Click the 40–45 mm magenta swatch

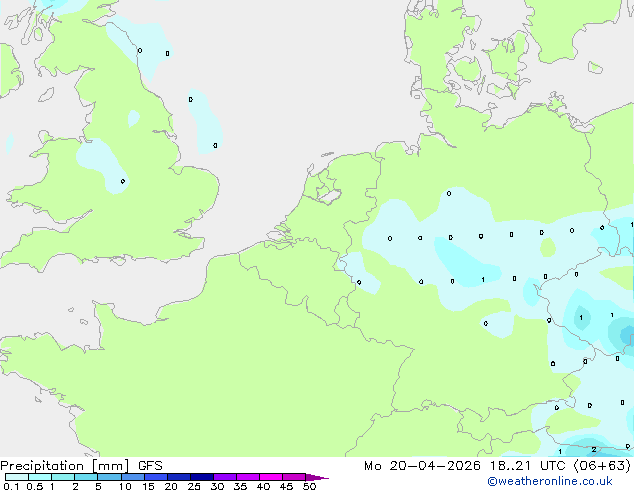pyautogui.click(x=271, y=477)
